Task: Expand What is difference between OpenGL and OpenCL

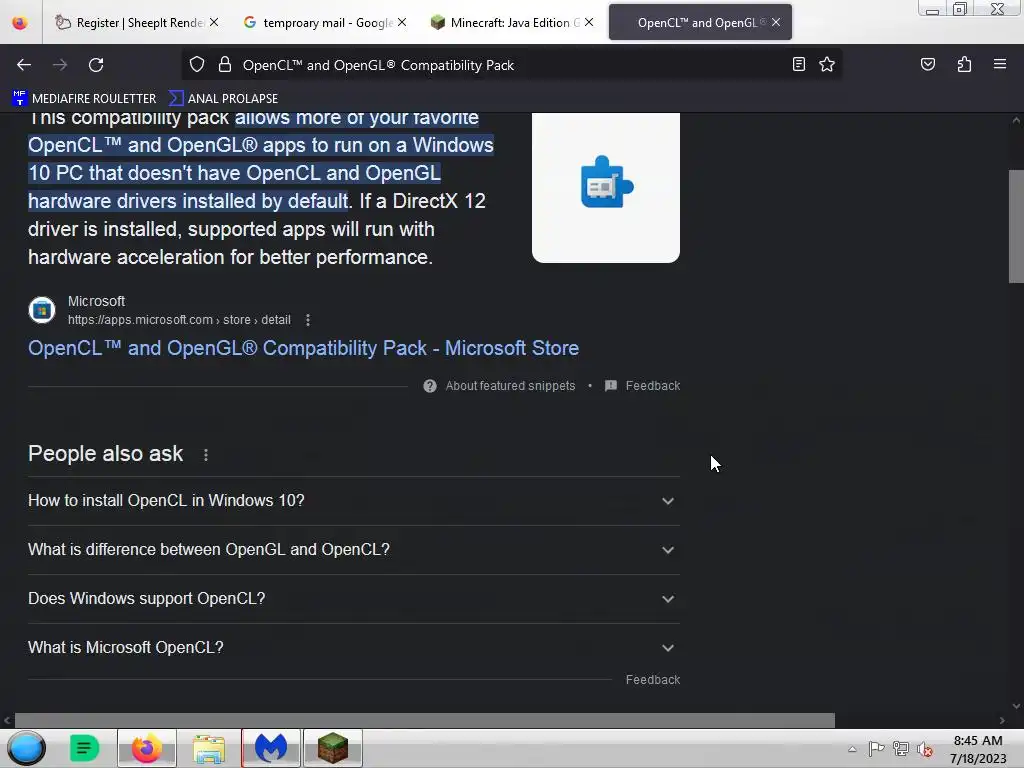Action: pos(353,550)
